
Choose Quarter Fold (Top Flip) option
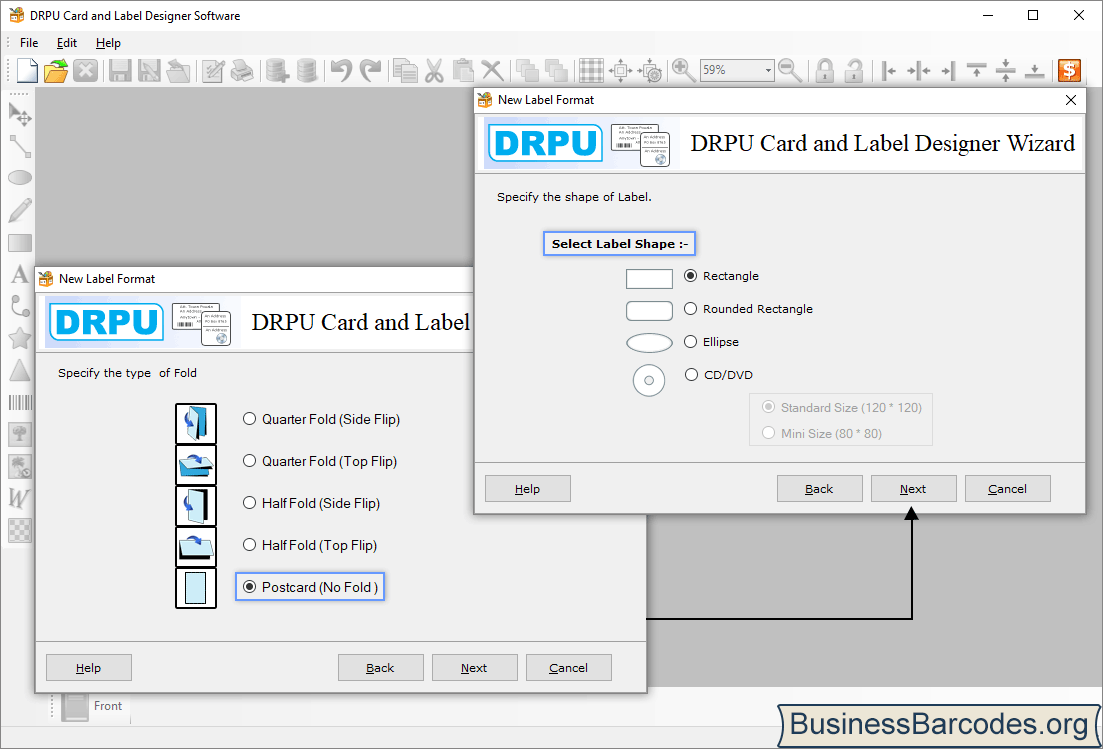249,461
